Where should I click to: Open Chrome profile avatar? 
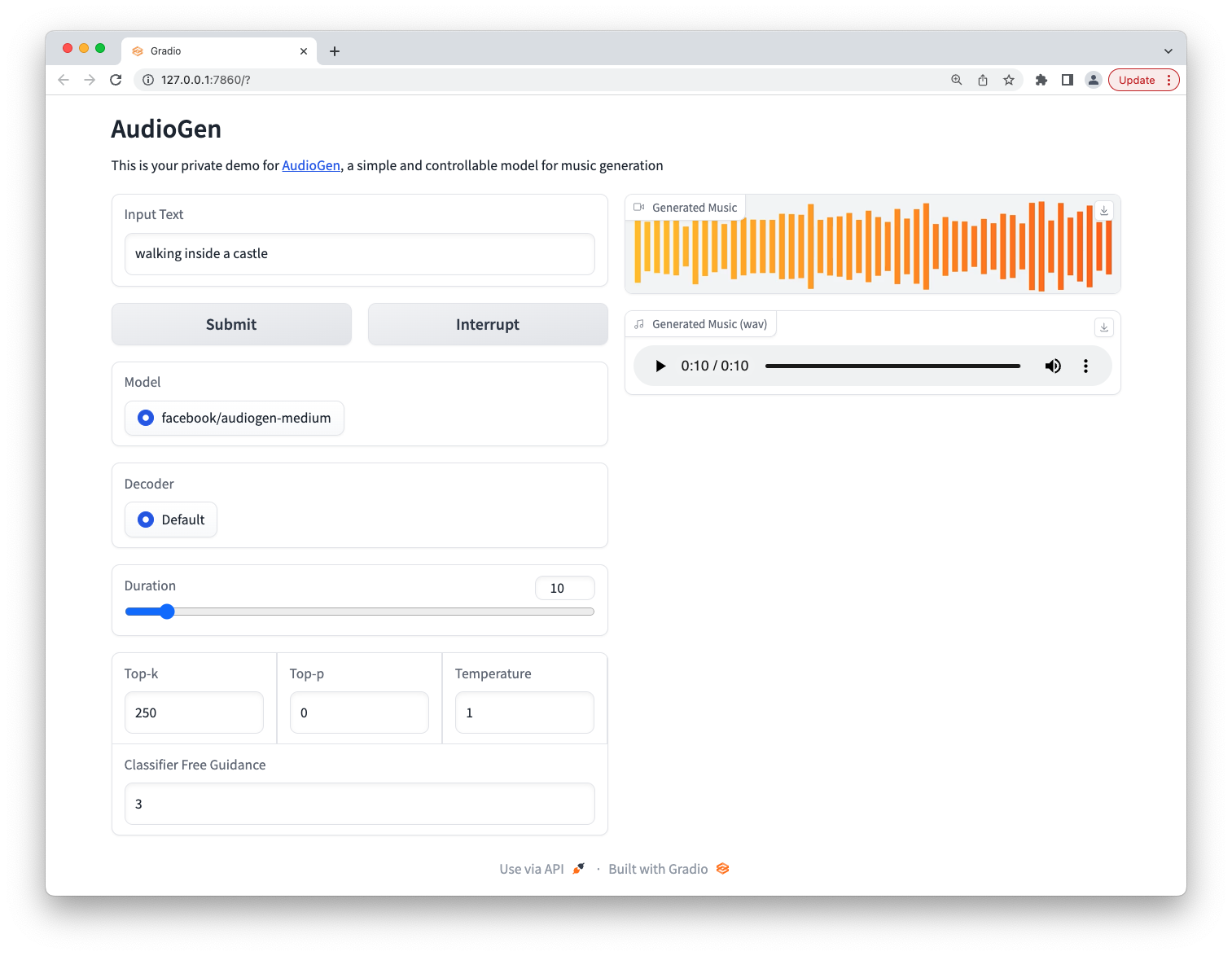click(1094, 80)
